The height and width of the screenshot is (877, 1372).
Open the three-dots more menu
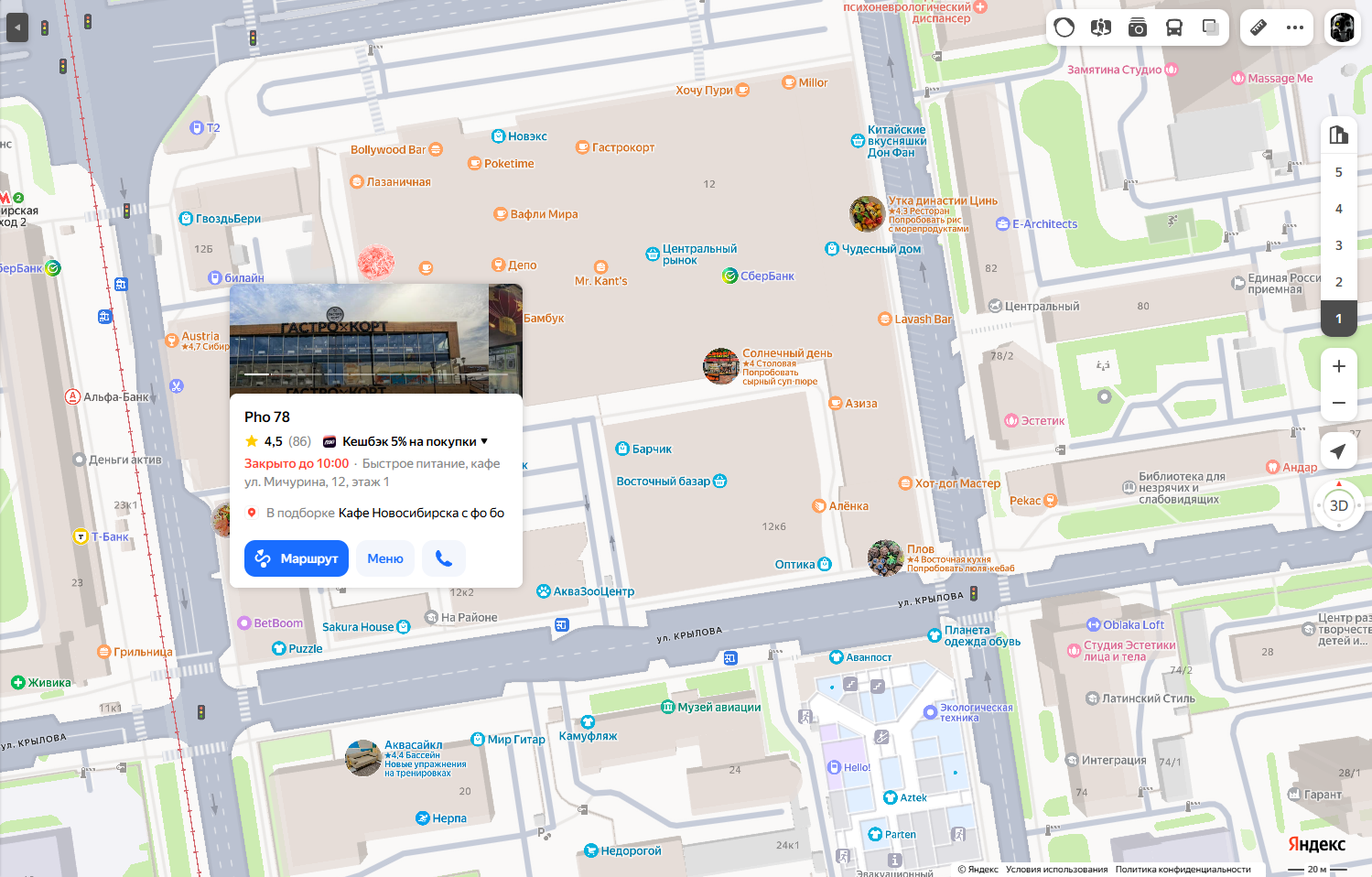pyautogui.click(x=1295, y=27)
